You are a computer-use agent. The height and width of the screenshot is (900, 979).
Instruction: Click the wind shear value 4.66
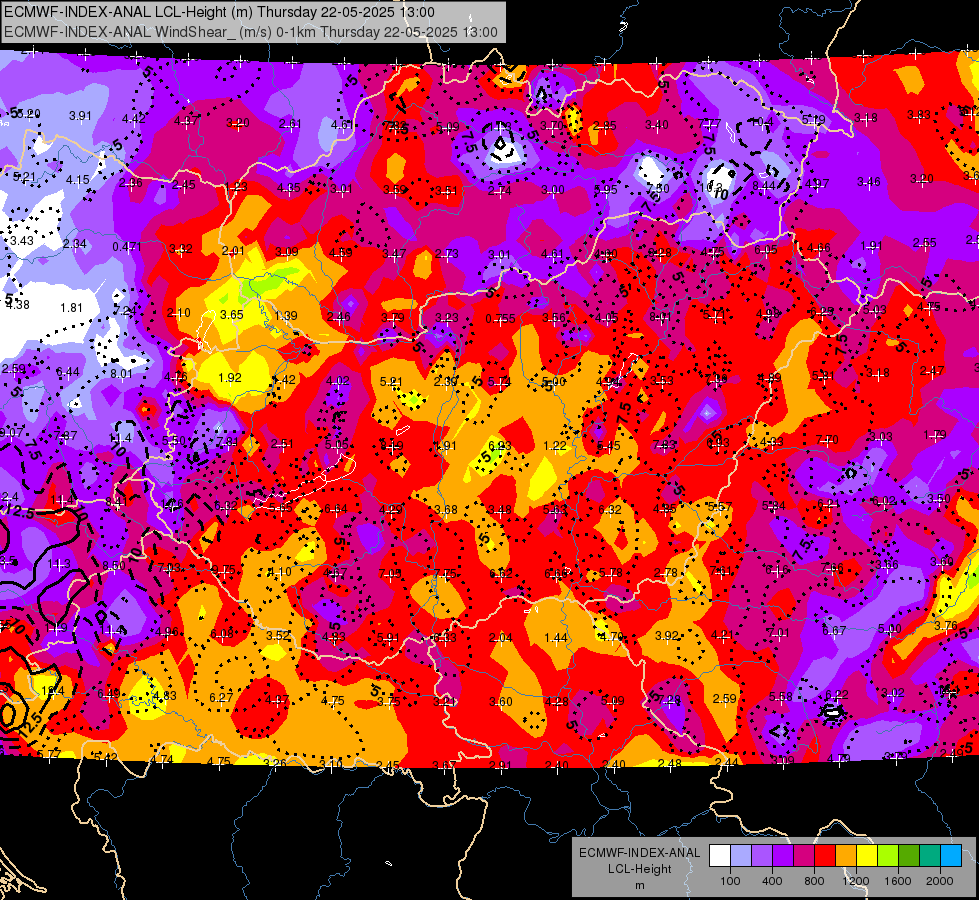(x=819, y=248)
